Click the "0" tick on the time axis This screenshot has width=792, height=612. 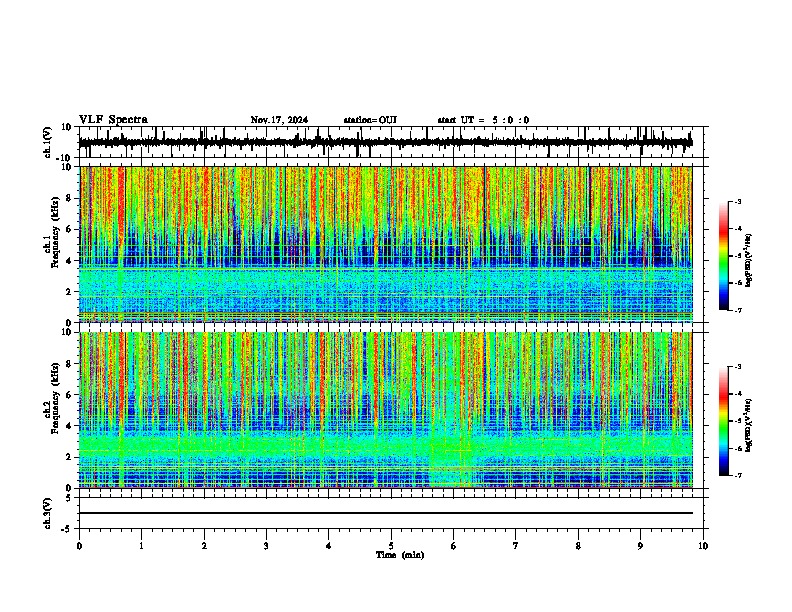tap(79, 546)
